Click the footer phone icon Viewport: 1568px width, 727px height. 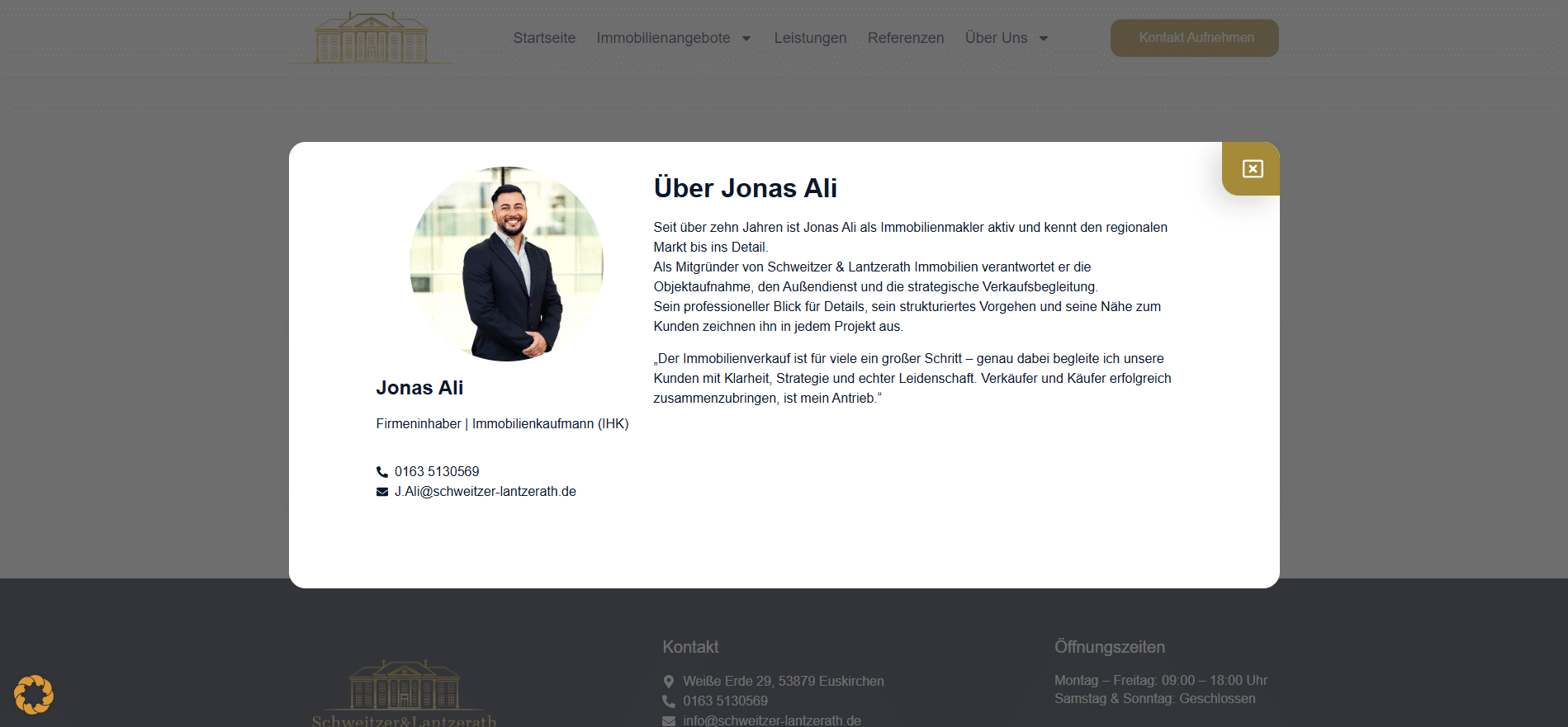pyautogui.click(x=669, y=701)
